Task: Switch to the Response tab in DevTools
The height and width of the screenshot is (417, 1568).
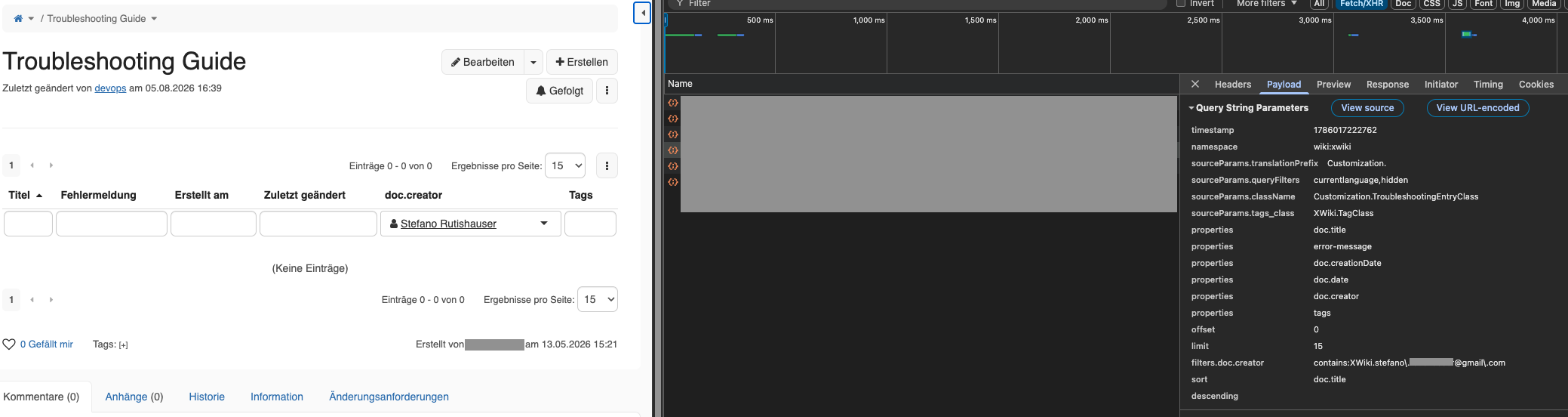Action: 1388,85
